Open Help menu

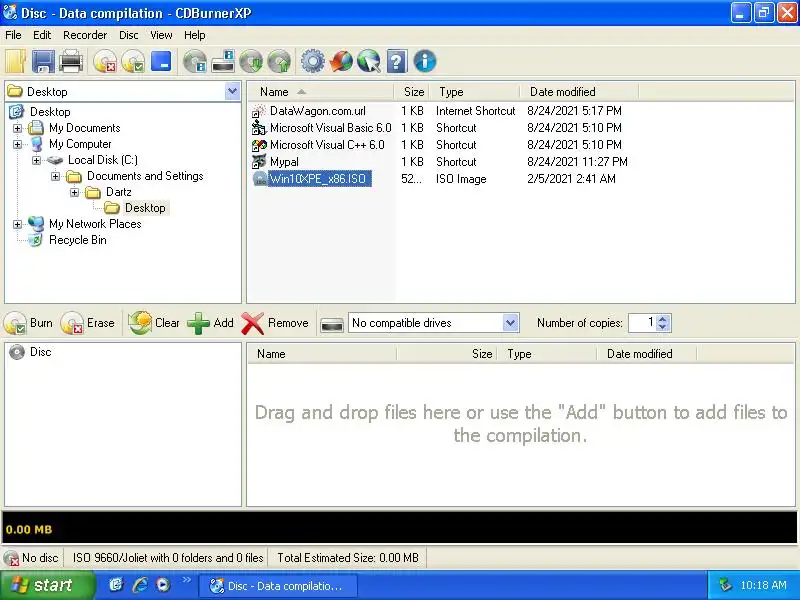[194, 35]
